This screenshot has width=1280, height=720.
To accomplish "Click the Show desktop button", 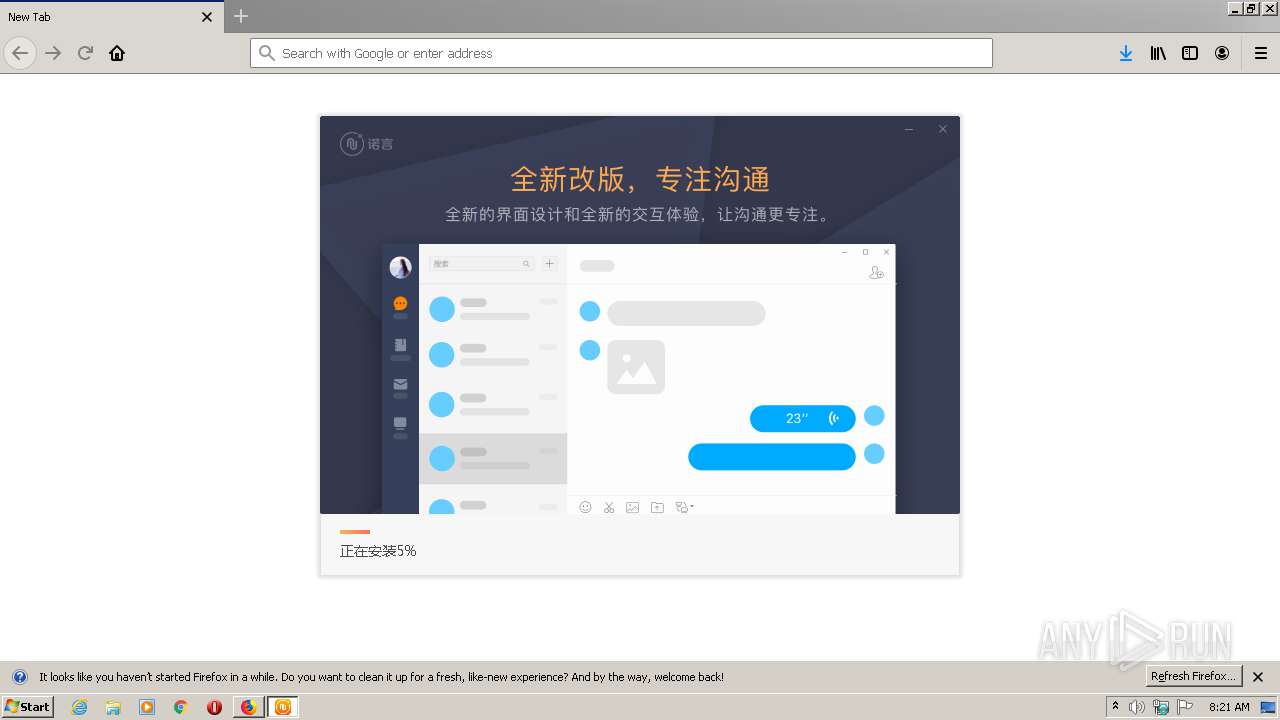I will tap(1269, 707).
